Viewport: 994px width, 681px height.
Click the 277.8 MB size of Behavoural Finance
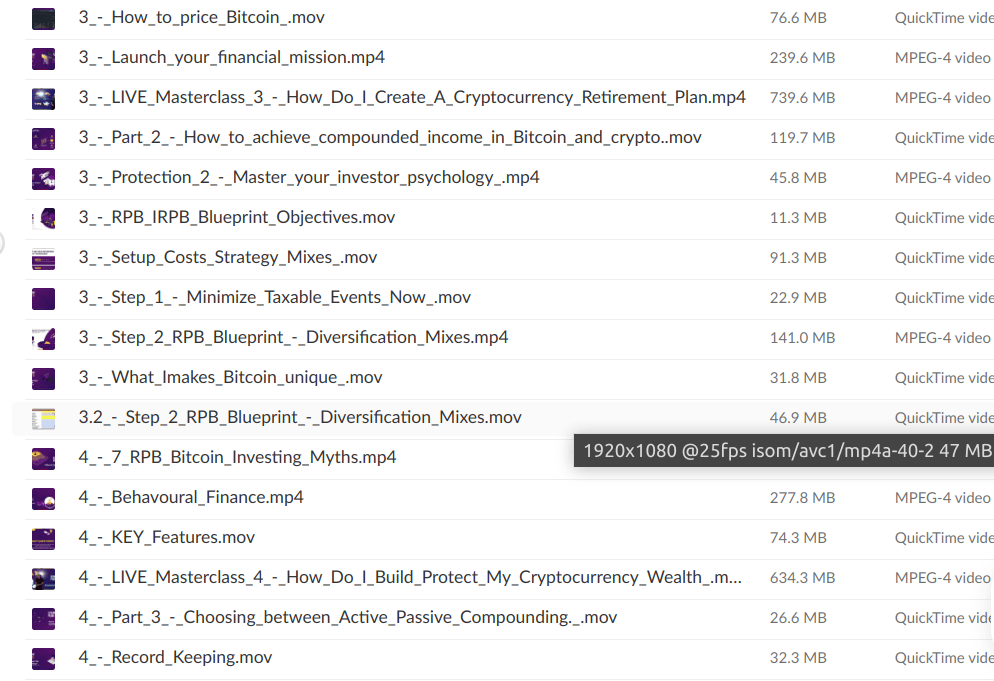(x=802, y=498)
